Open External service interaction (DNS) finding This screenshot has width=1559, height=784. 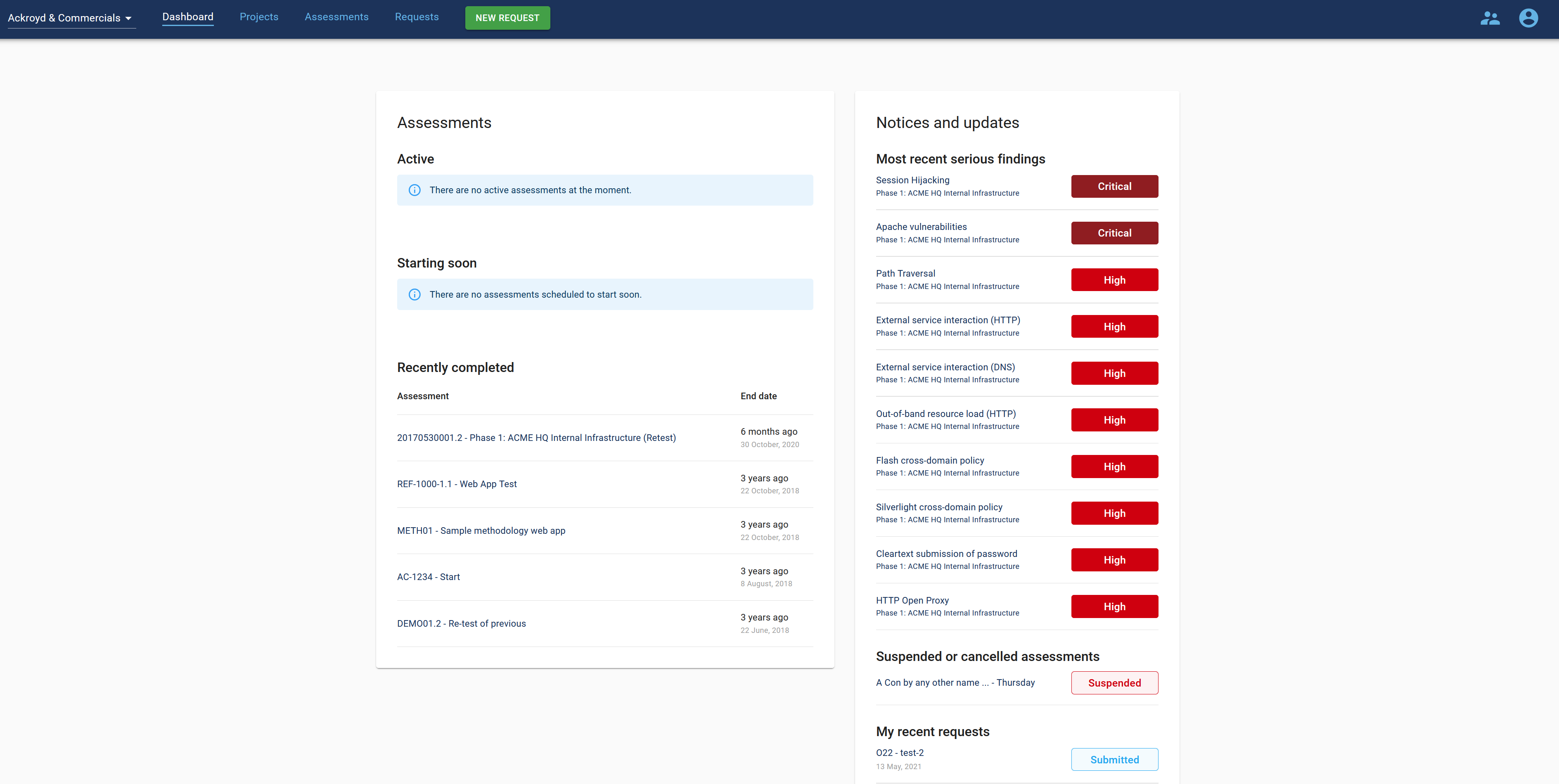click(945, 367)
